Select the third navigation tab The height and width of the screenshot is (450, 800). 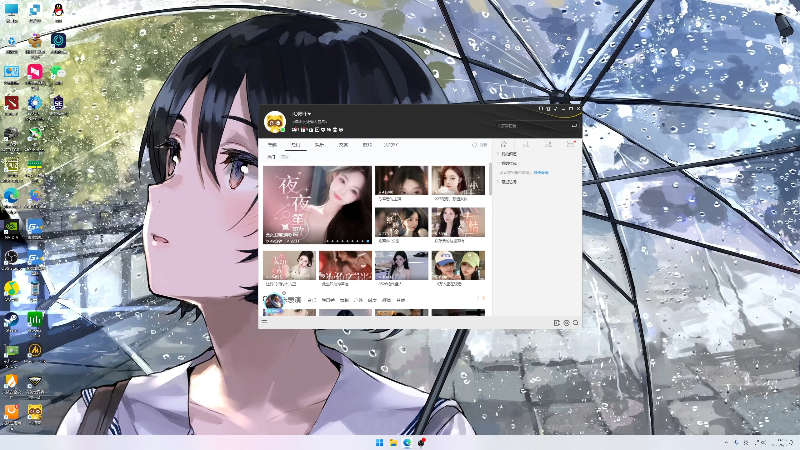319,145
